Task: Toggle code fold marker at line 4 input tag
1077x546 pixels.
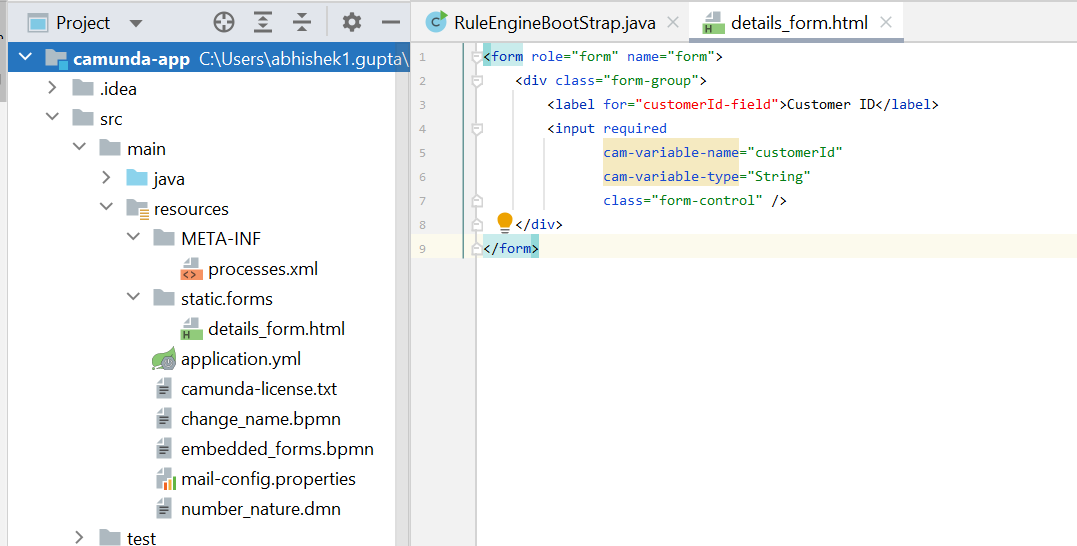Action: 477,129
